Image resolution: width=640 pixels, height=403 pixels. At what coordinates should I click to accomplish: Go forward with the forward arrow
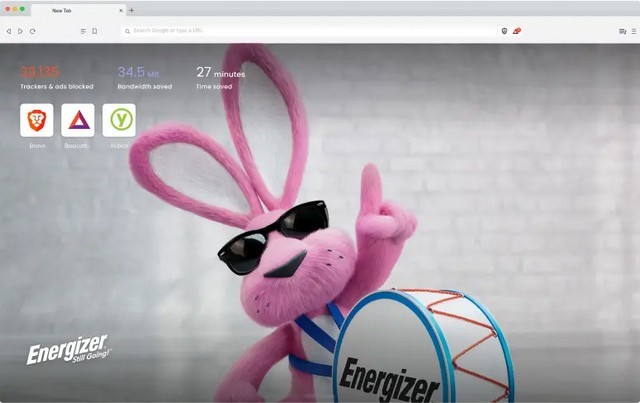20,31
